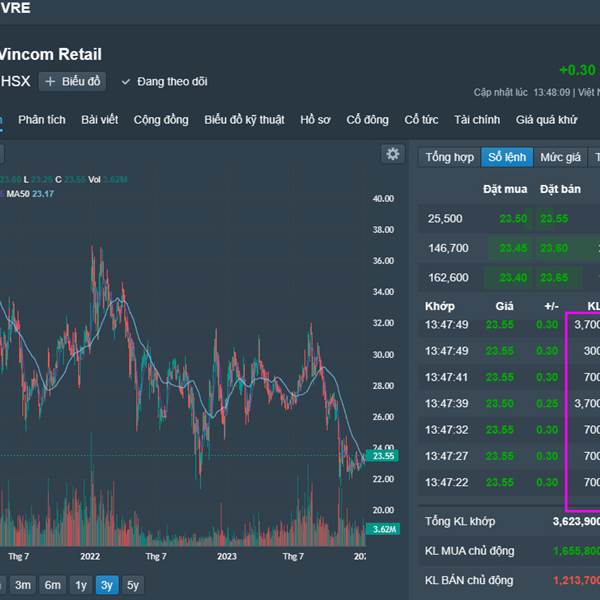Click the Tổng KL khớp total volume row

click(x=509, y=521)
